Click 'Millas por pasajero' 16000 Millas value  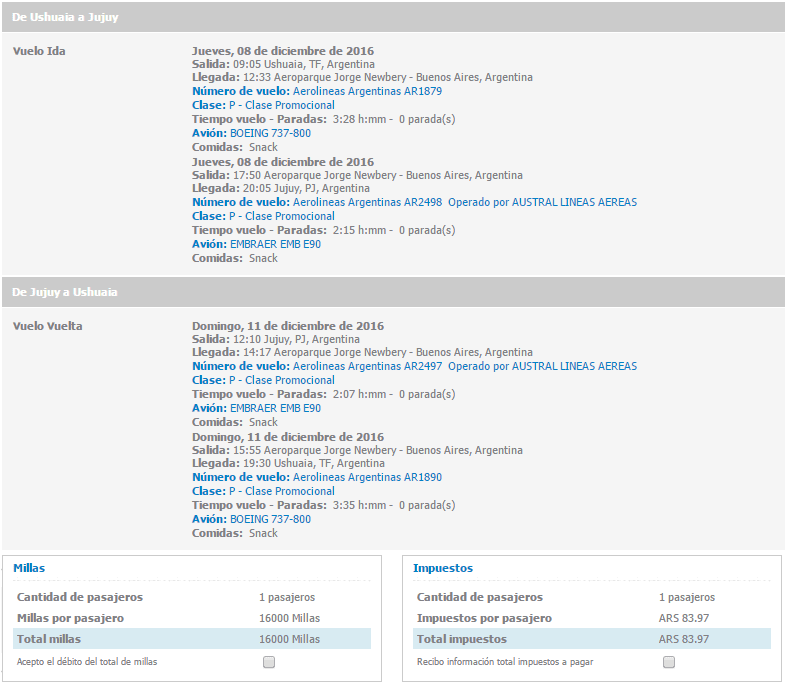[289, 618]
